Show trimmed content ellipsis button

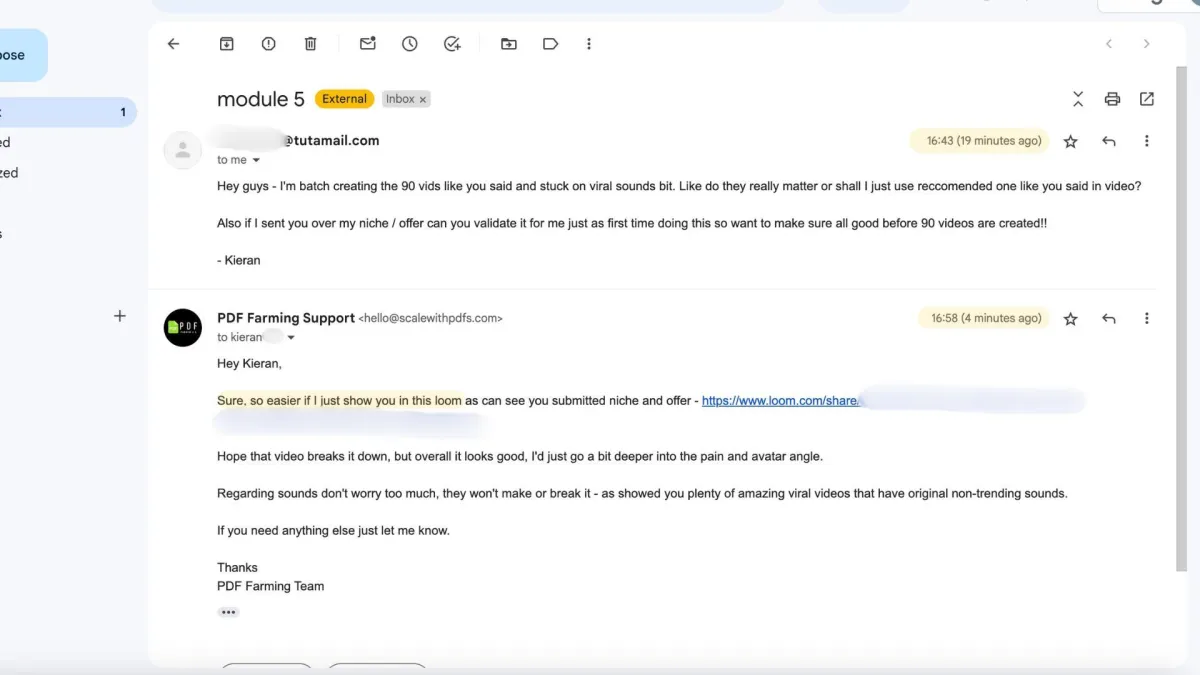point(228,612)
